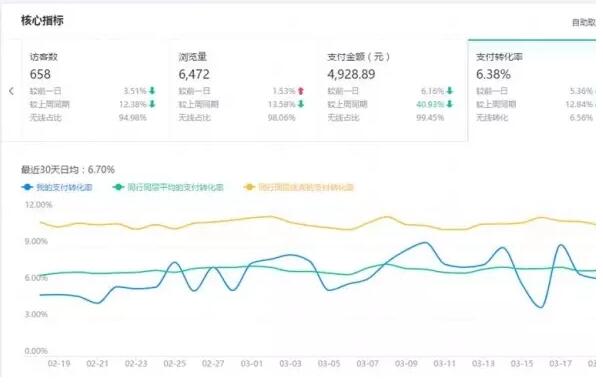Toggle the yellow 同行同层优秀 legend series

click(299, 187)
